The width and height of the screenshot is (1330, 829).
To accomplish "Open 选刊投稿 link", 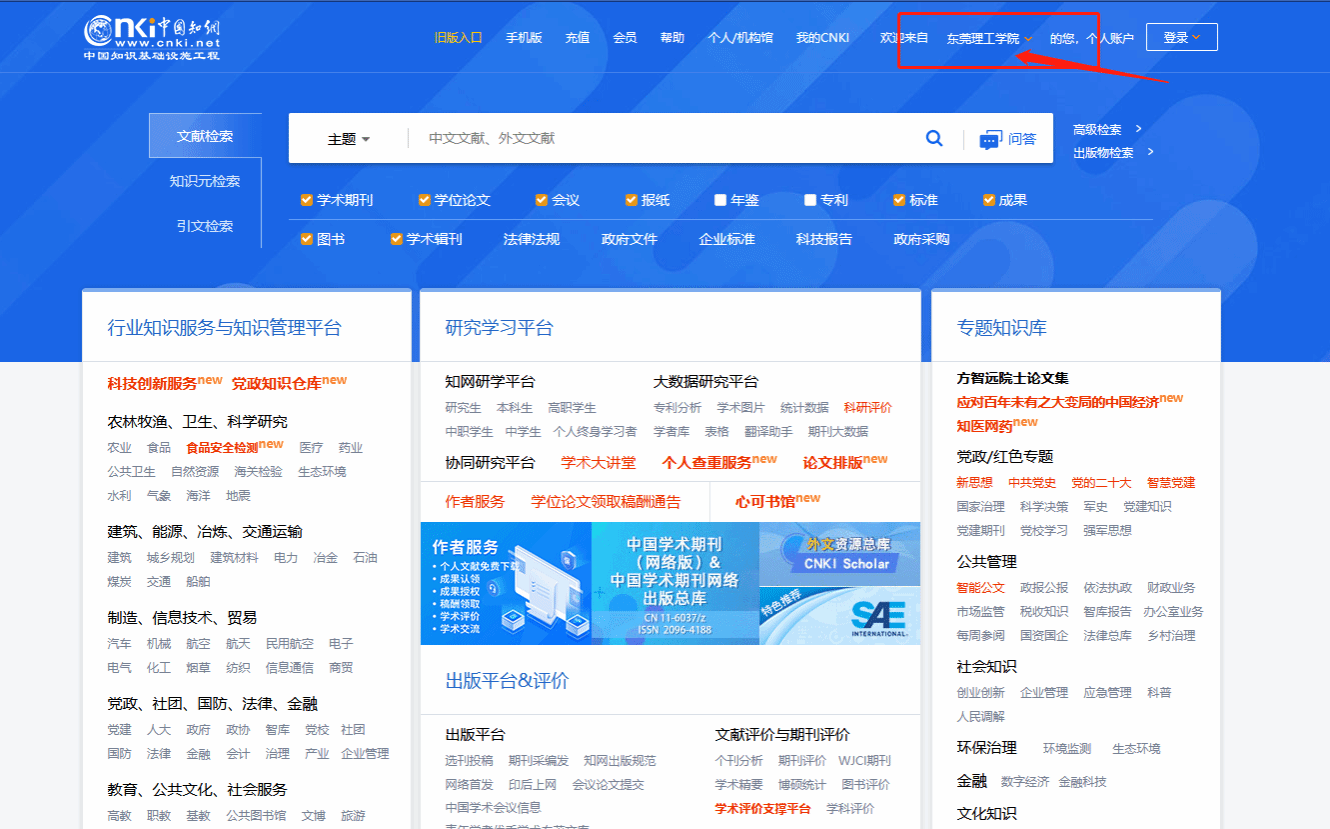I will coord(469,761).
